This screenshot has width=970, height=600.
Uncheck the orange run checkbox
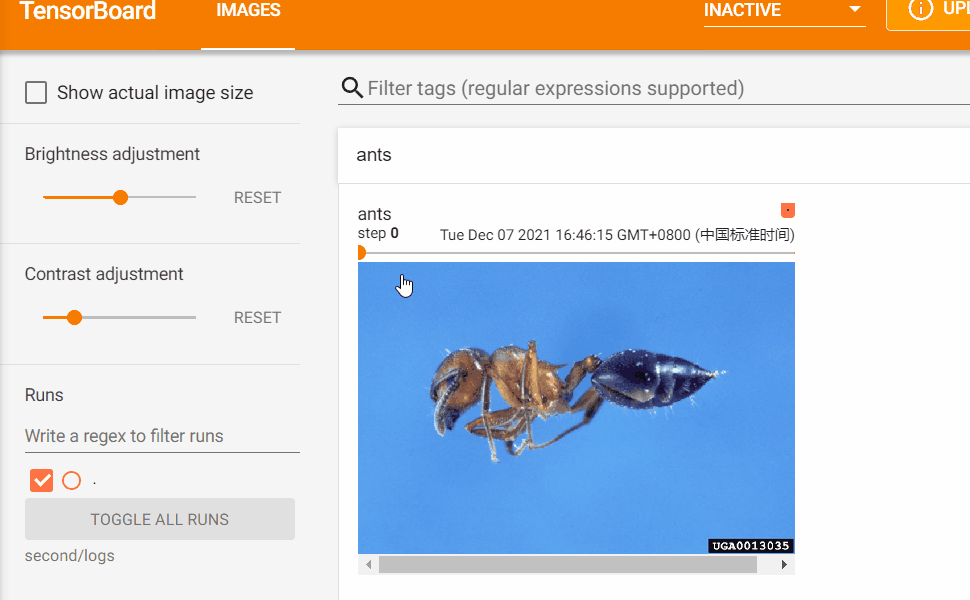click(41, 481)
